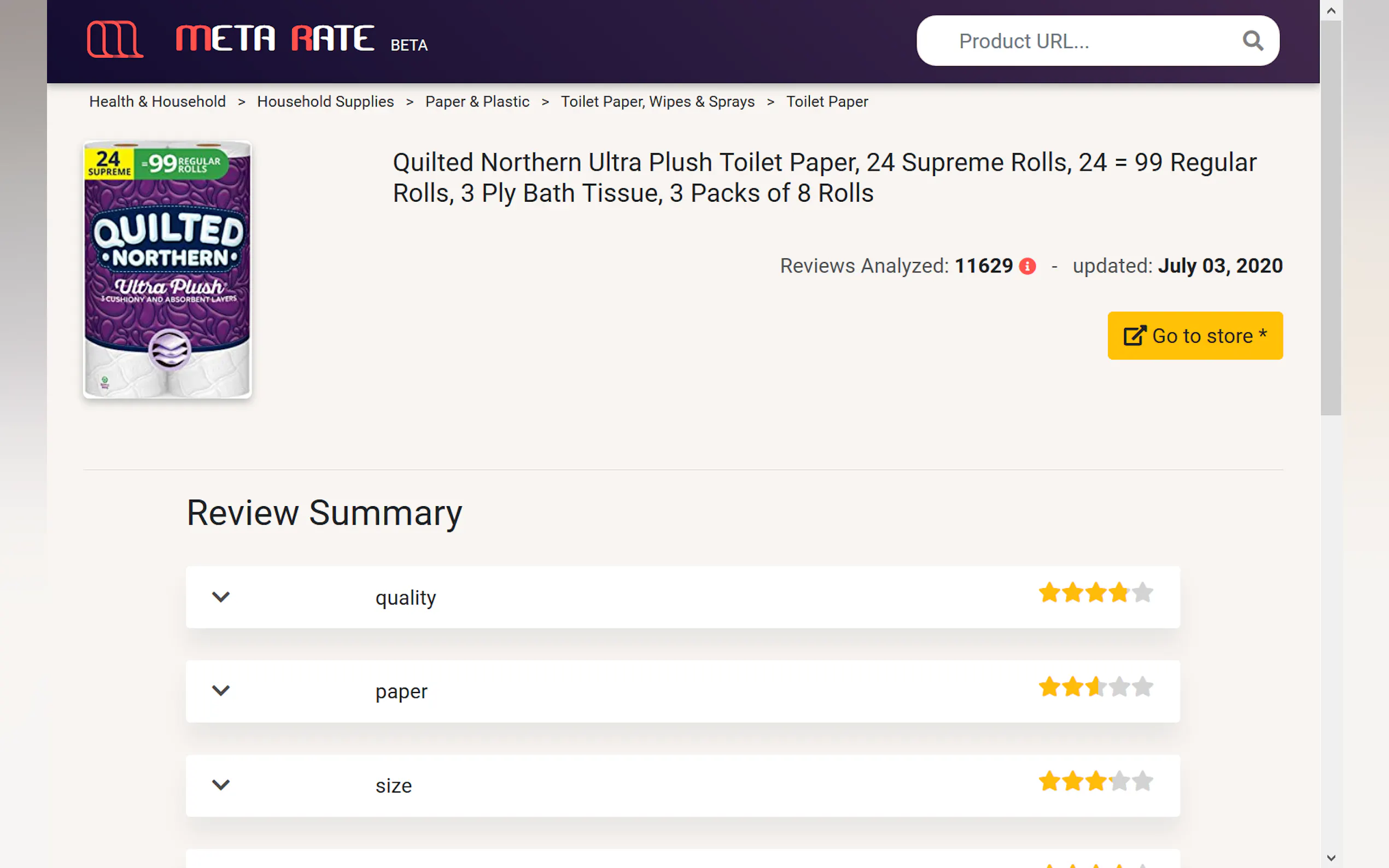The image size is (1389, 868).
Task: Open Household Supplies breadcrumb
Action: click(x=325, y=102)
